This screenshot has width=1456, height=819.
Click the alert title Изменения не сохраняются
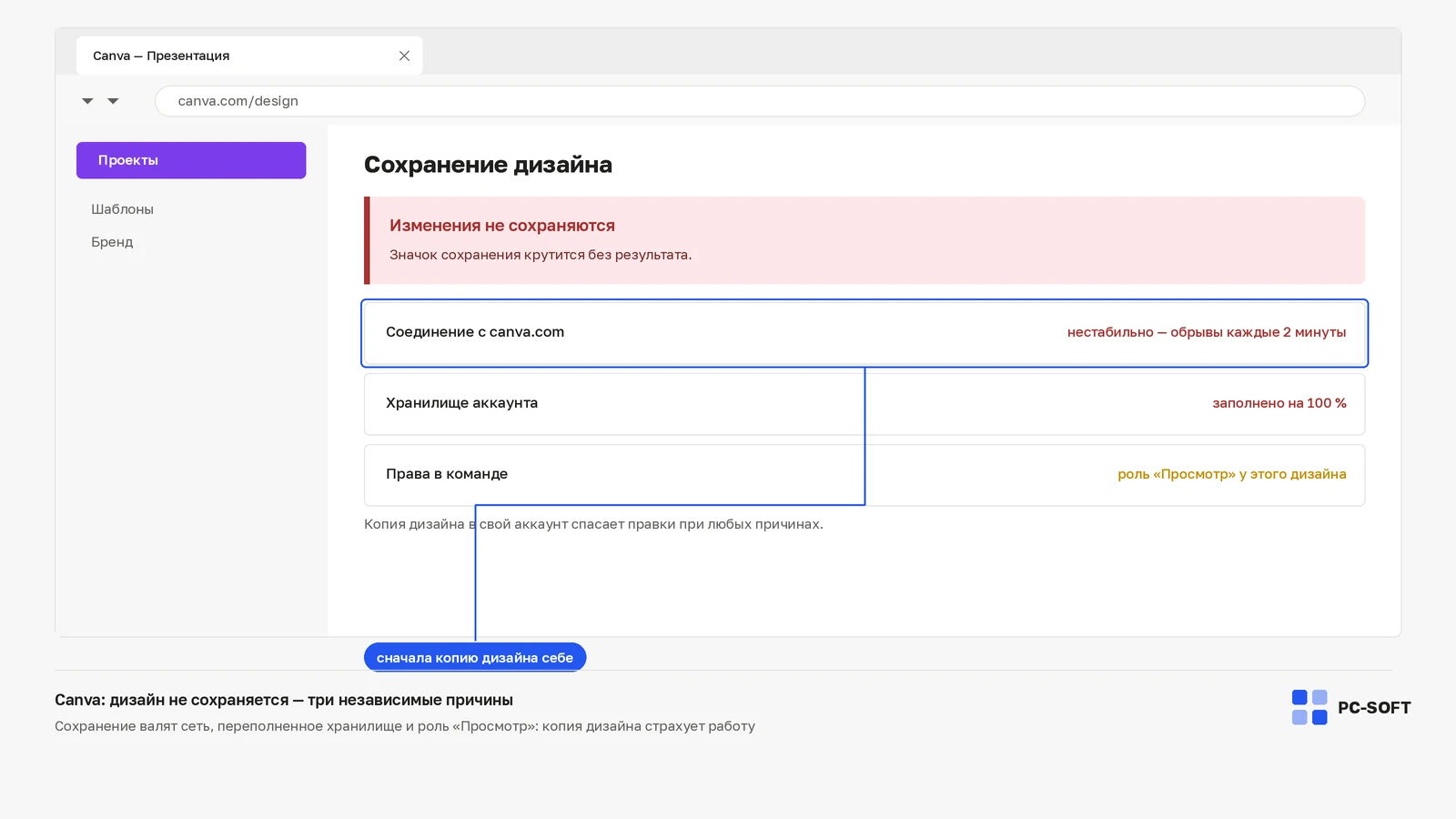[x=502, y=226]
